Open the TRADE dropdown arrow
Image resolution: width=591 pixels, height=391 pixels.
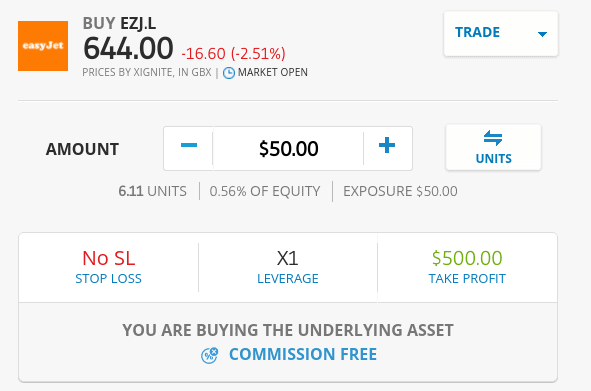(x=542, y=34)
